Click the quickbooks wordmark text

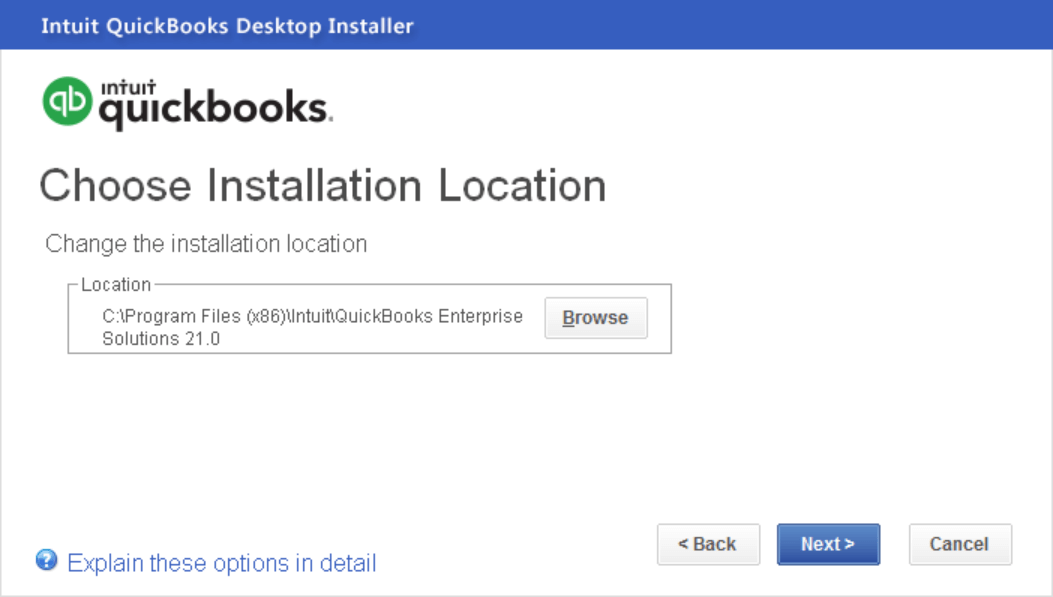[214, 110]
